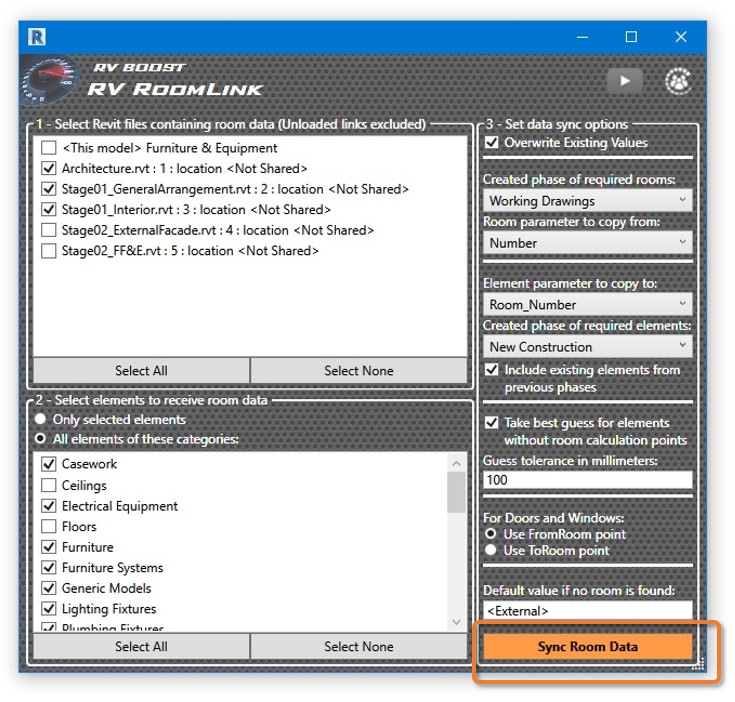Check This model Furniture & Equipment checkbox
The image size is (735, 702).
tap(49, 148)
